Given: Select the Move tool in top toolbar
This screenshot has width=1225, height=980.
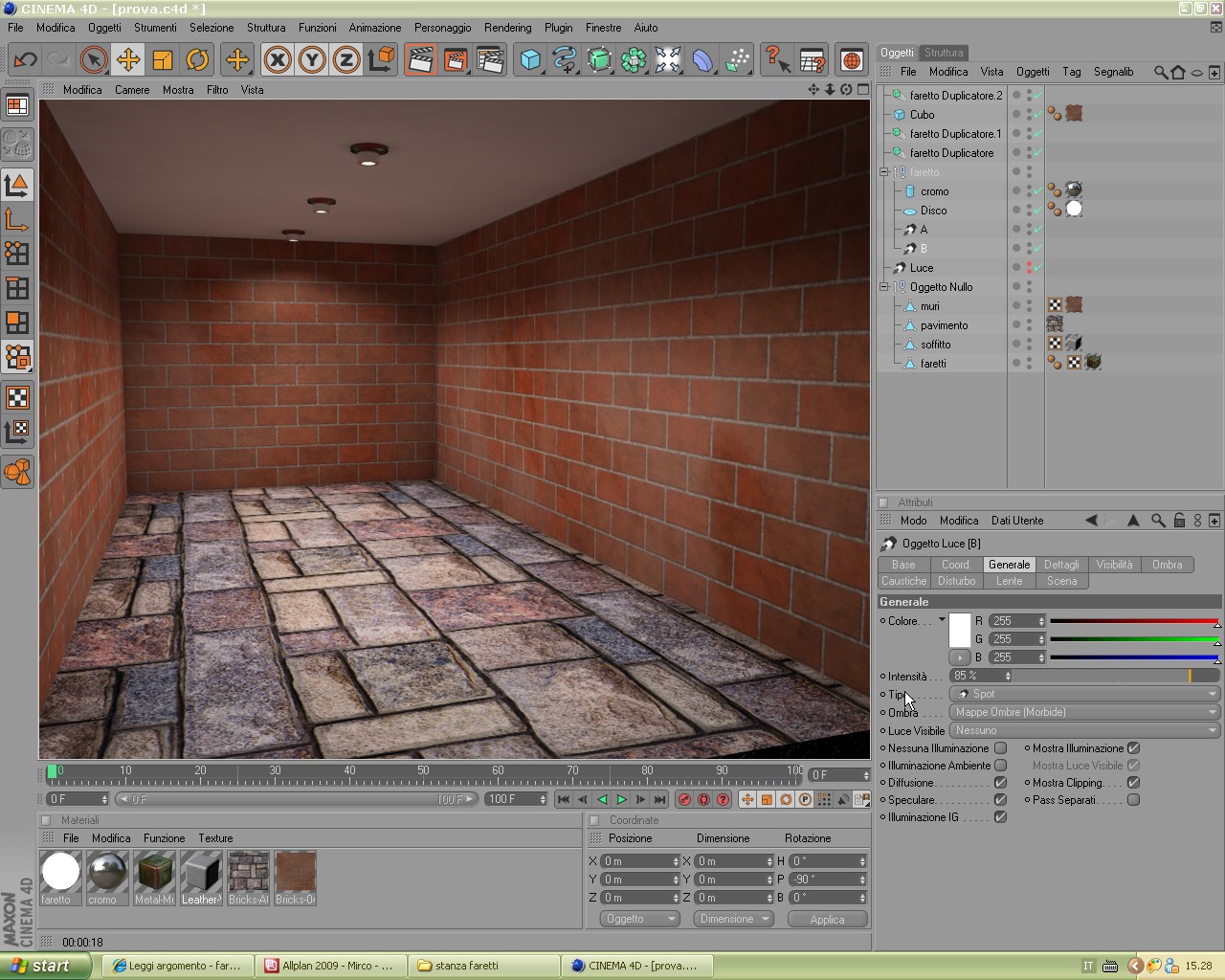Looking at the screenshot, I should click(x=127, y=59).
